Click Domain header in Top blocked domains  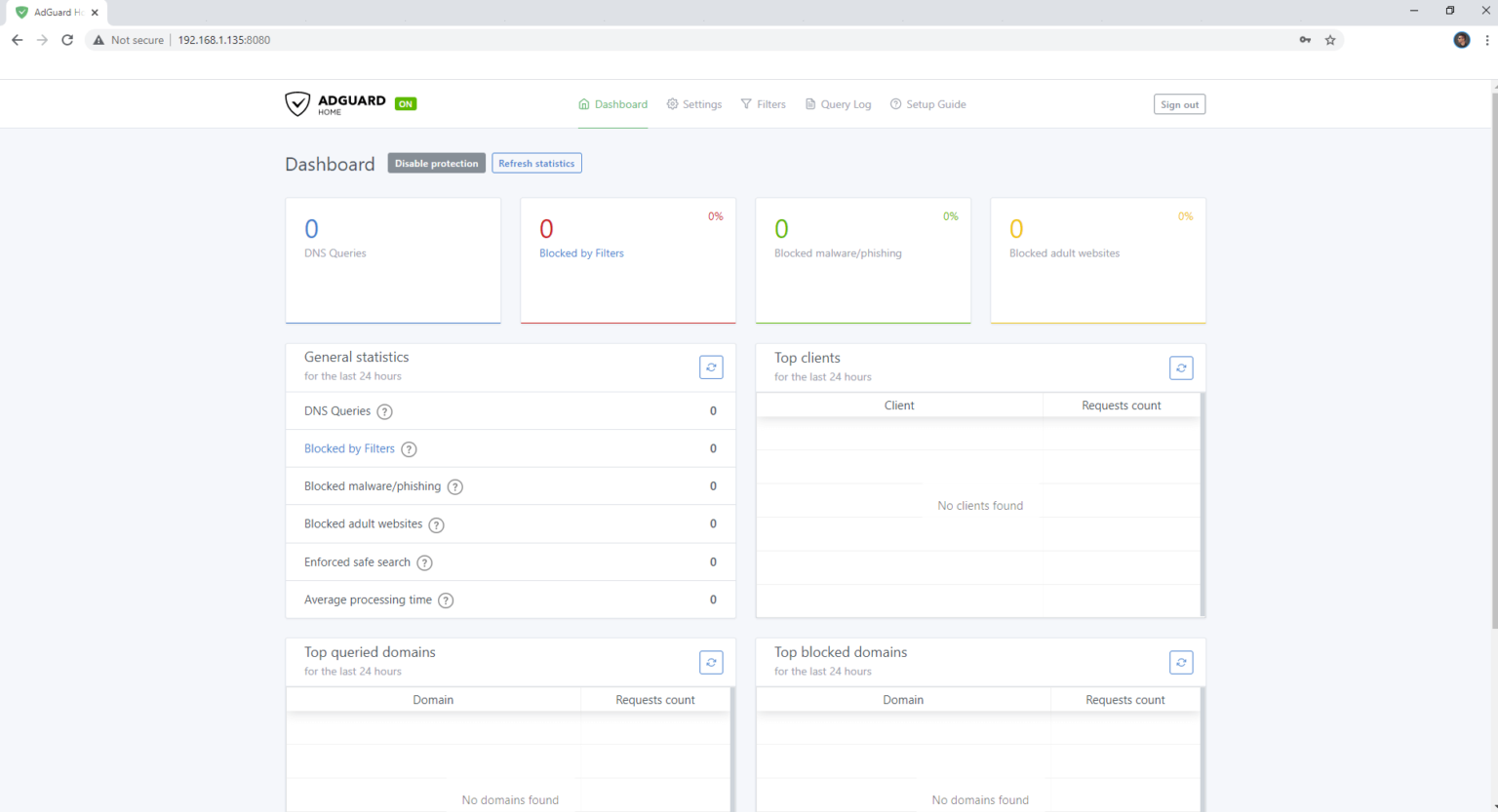click(903, 700)
